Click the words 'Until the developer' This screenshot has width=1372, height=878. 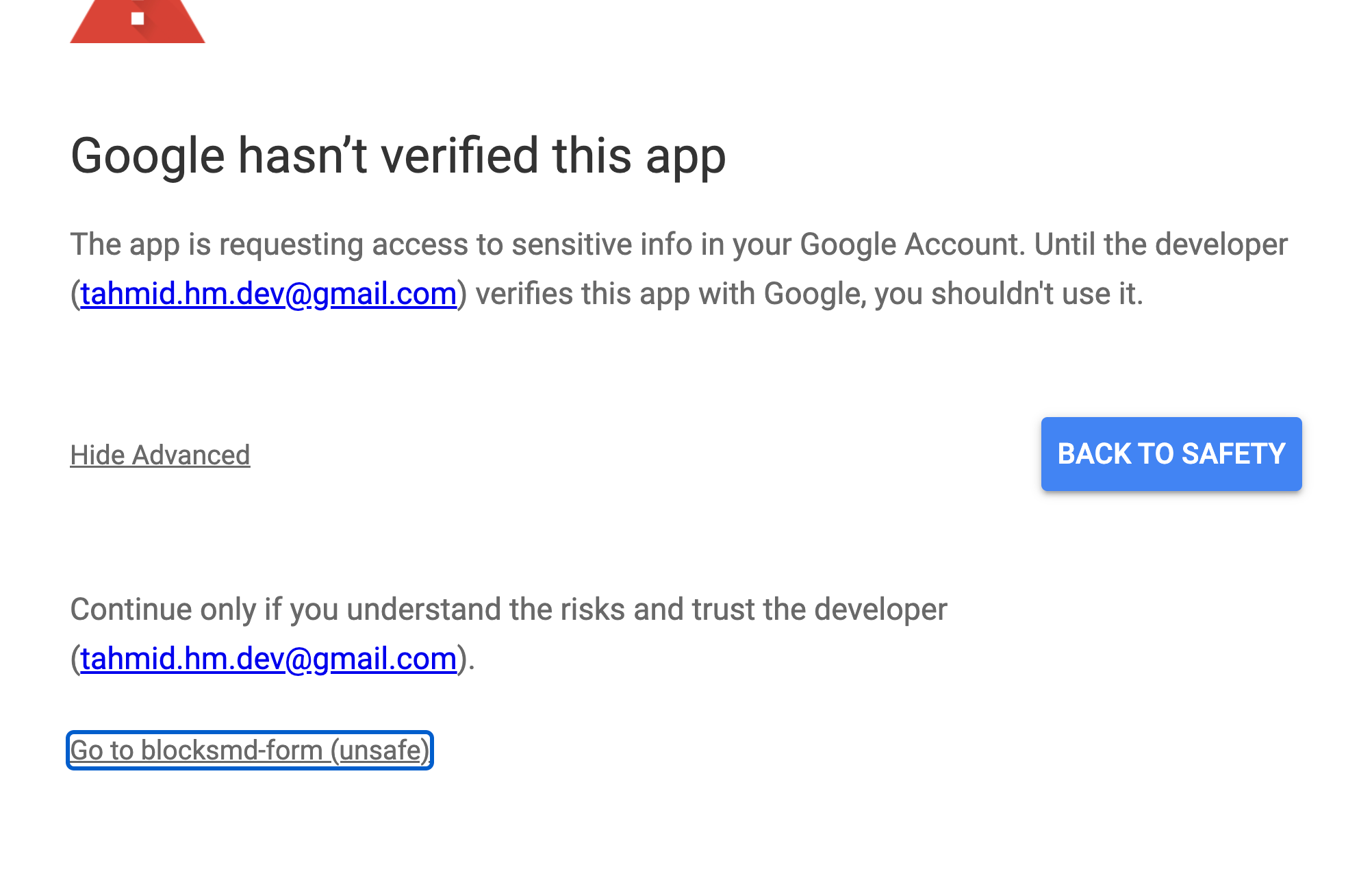click(x=1160, y=244)
